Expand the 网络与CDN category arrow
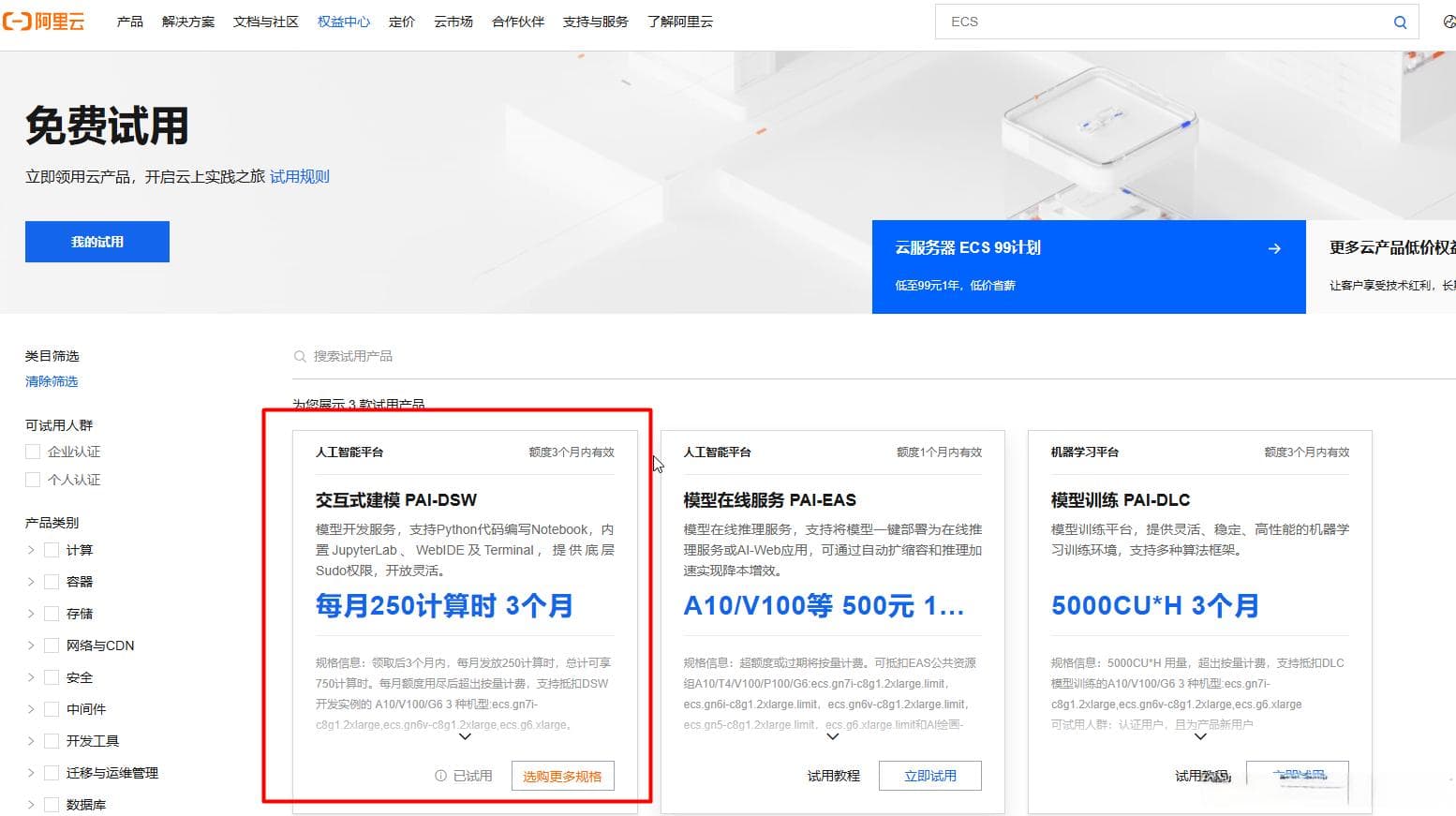 pos(31,645)
